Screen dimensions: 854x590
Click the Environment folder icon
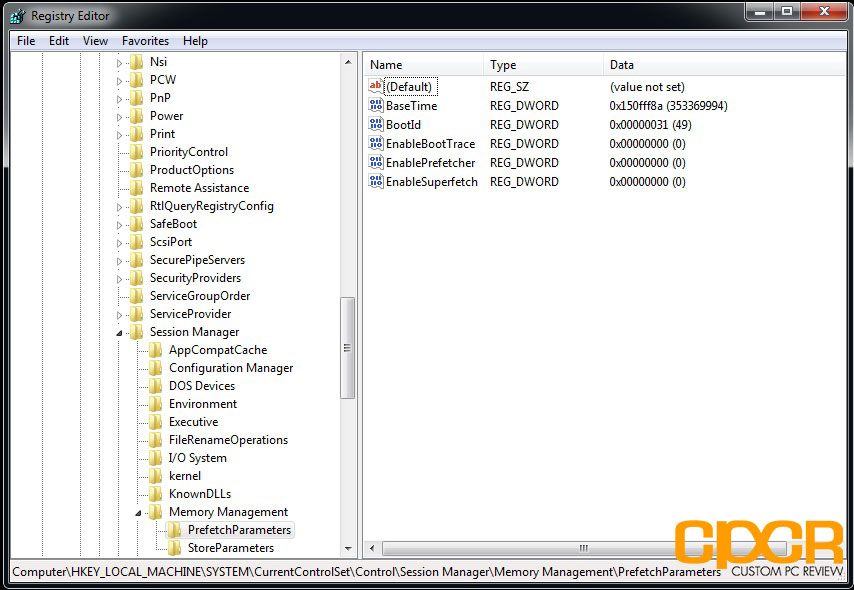pos(155,404)
